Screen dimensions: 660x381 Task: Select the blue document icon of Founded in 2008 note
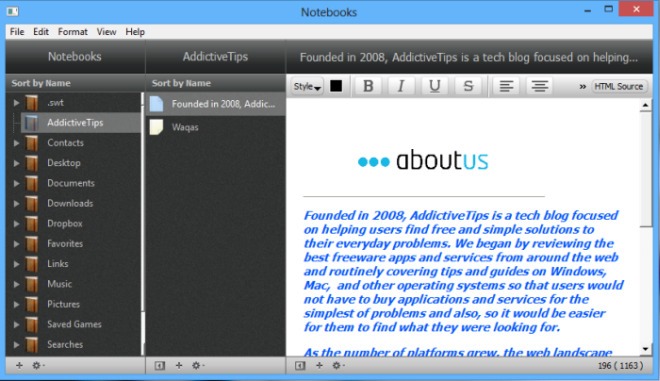point(156,104)
